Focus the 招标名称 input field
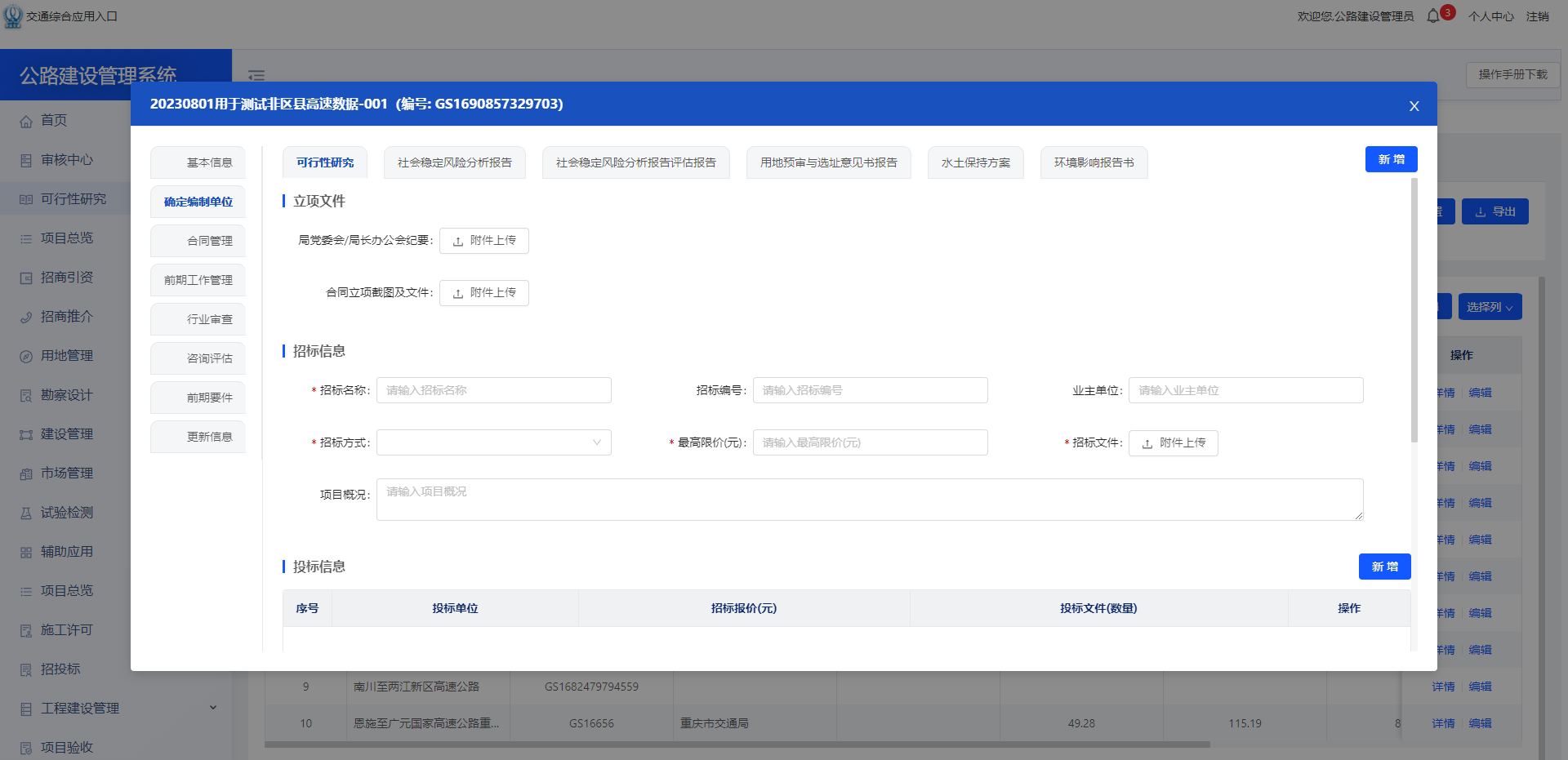 click(x=494, y=390)
